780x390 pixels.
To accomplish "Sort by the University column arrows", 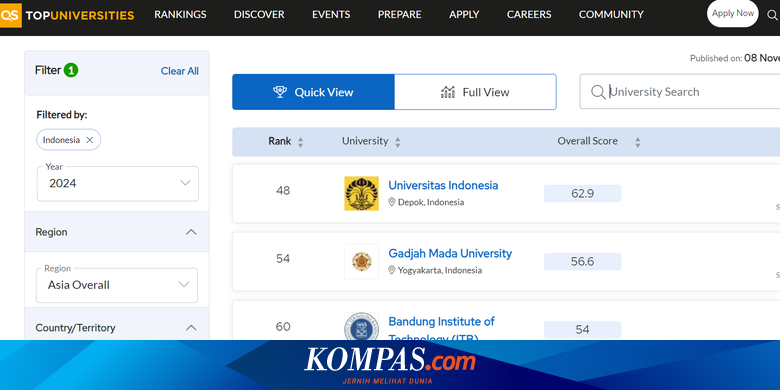I will click(x=397, y=142).
